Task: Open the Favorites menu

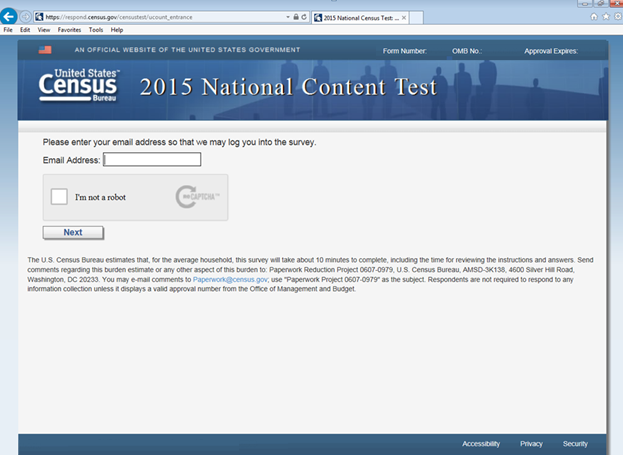Action: point(69,30)
